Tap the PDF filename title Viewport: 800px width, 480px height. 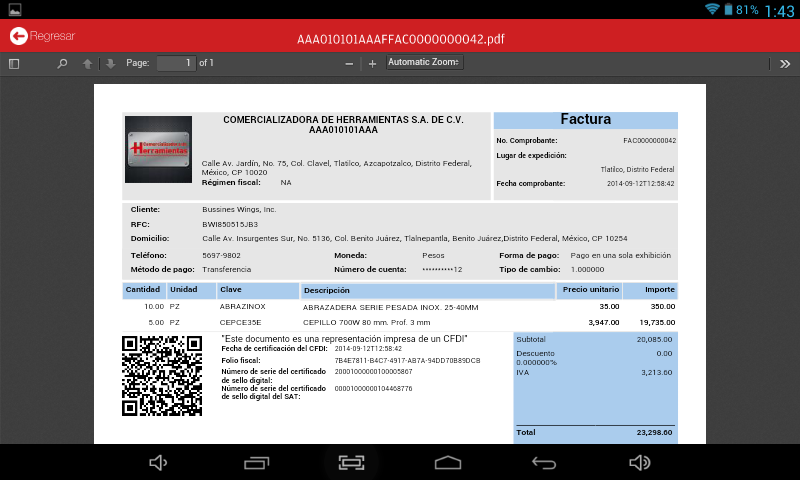401,39
